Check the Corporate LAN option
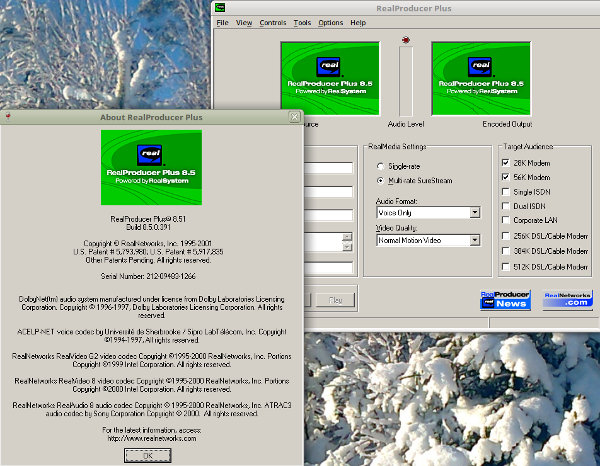Screen dimensions: 600x466 click(x=505, y=220)
